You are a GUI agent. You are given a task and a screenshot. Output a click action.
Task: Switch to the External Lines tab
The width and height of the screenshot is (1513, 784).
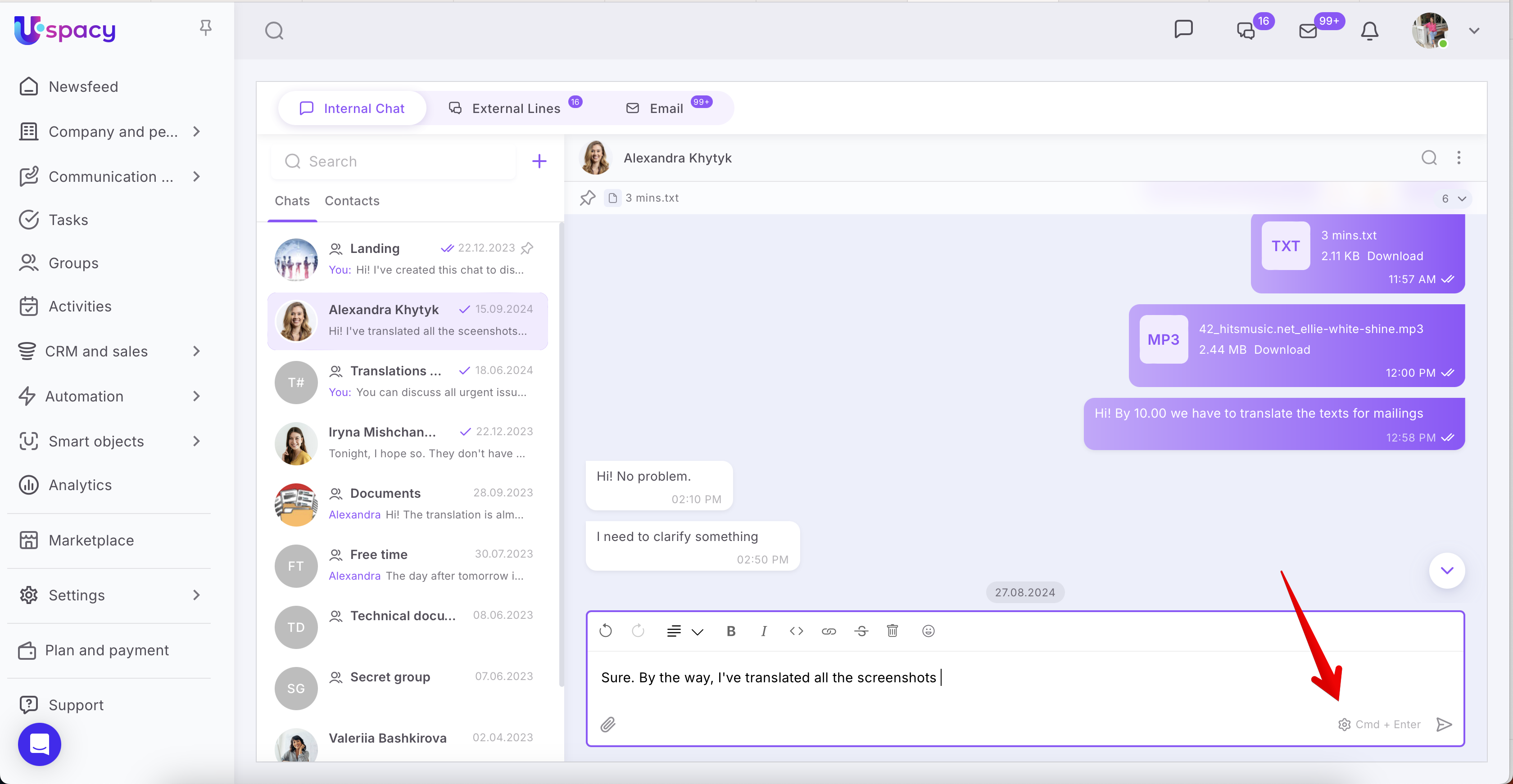(x=515, y=108)
